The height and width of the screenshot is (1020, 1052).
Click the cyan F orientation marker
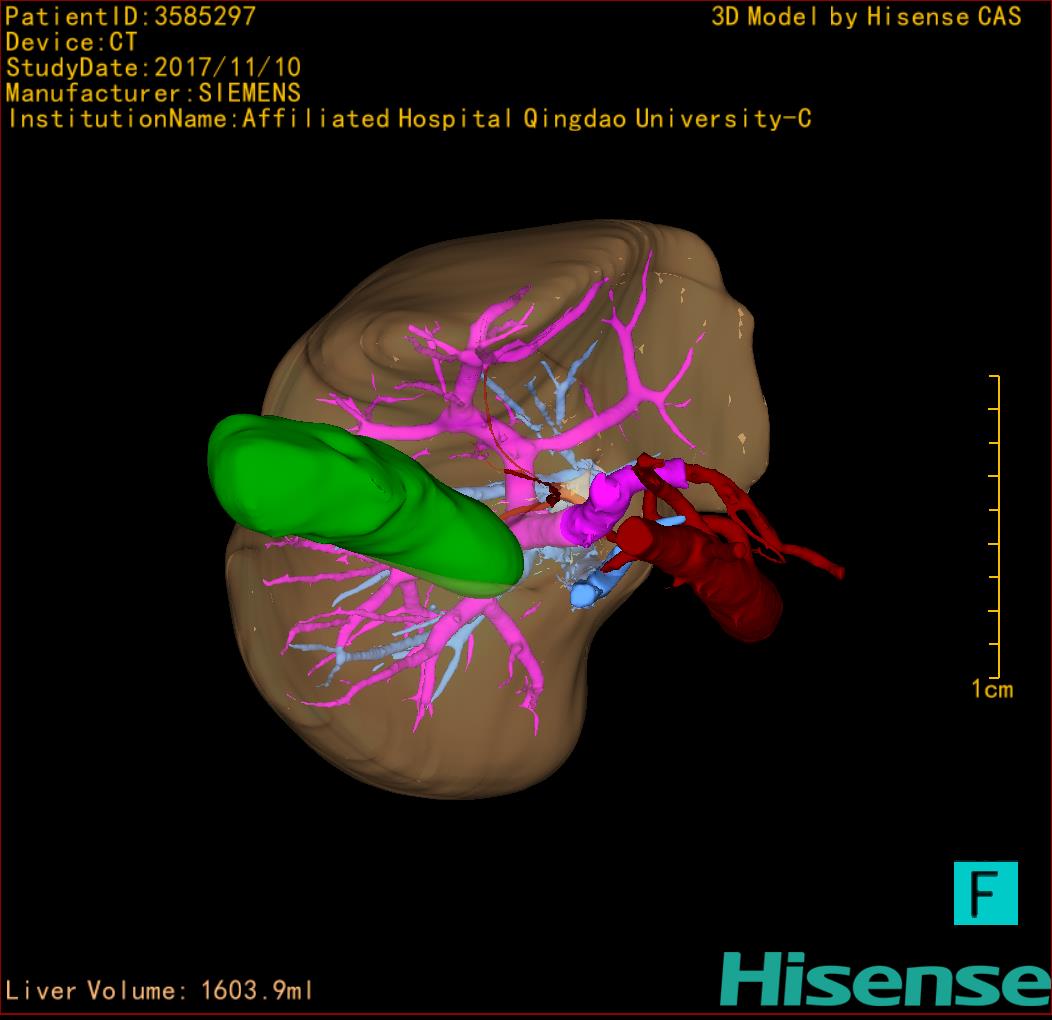point(985,893)
